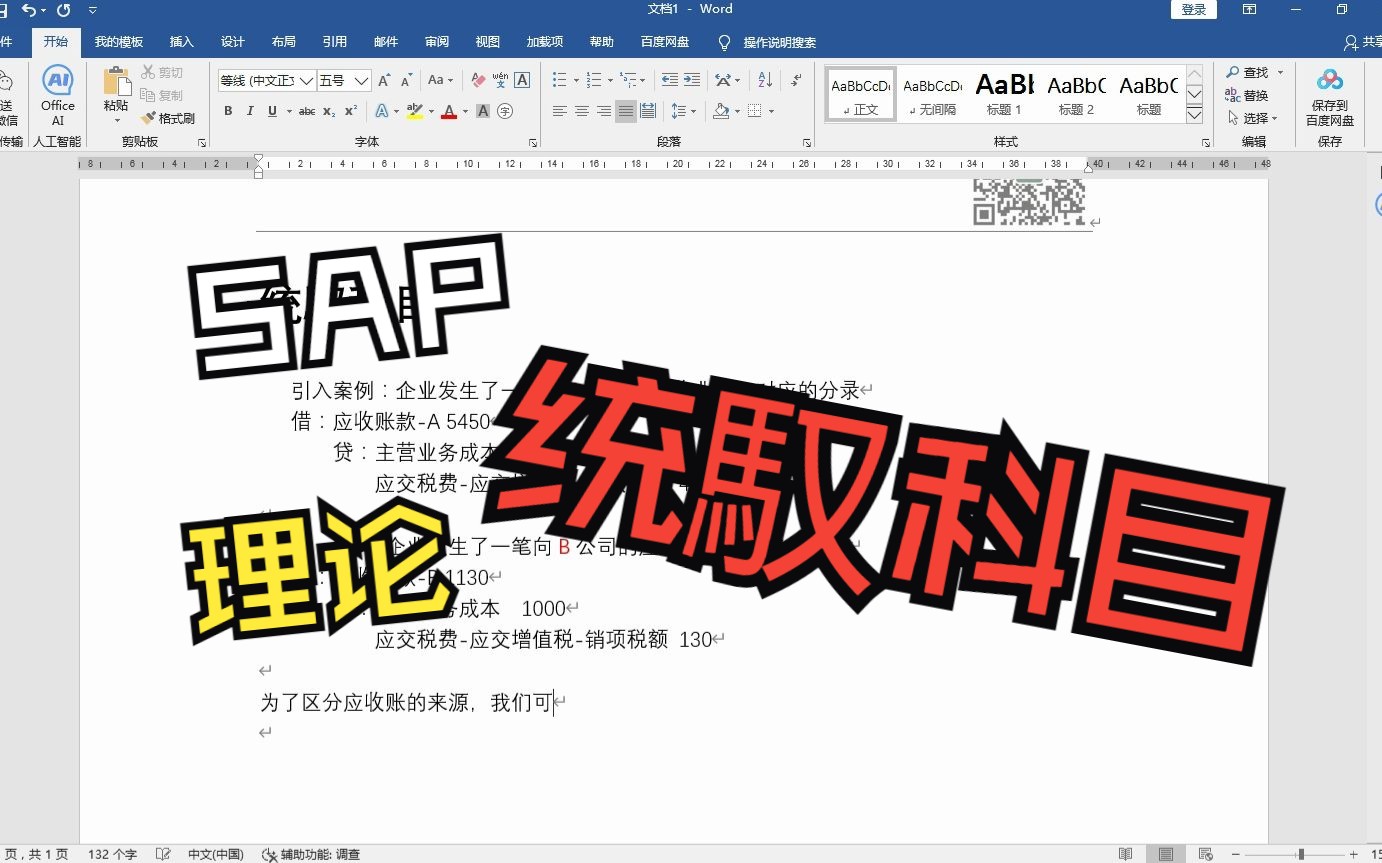Image resolution: width=1382 pixels, height=863 pixels.
Task: Toggle Strikethrough formatting
Action: (307, 111)
